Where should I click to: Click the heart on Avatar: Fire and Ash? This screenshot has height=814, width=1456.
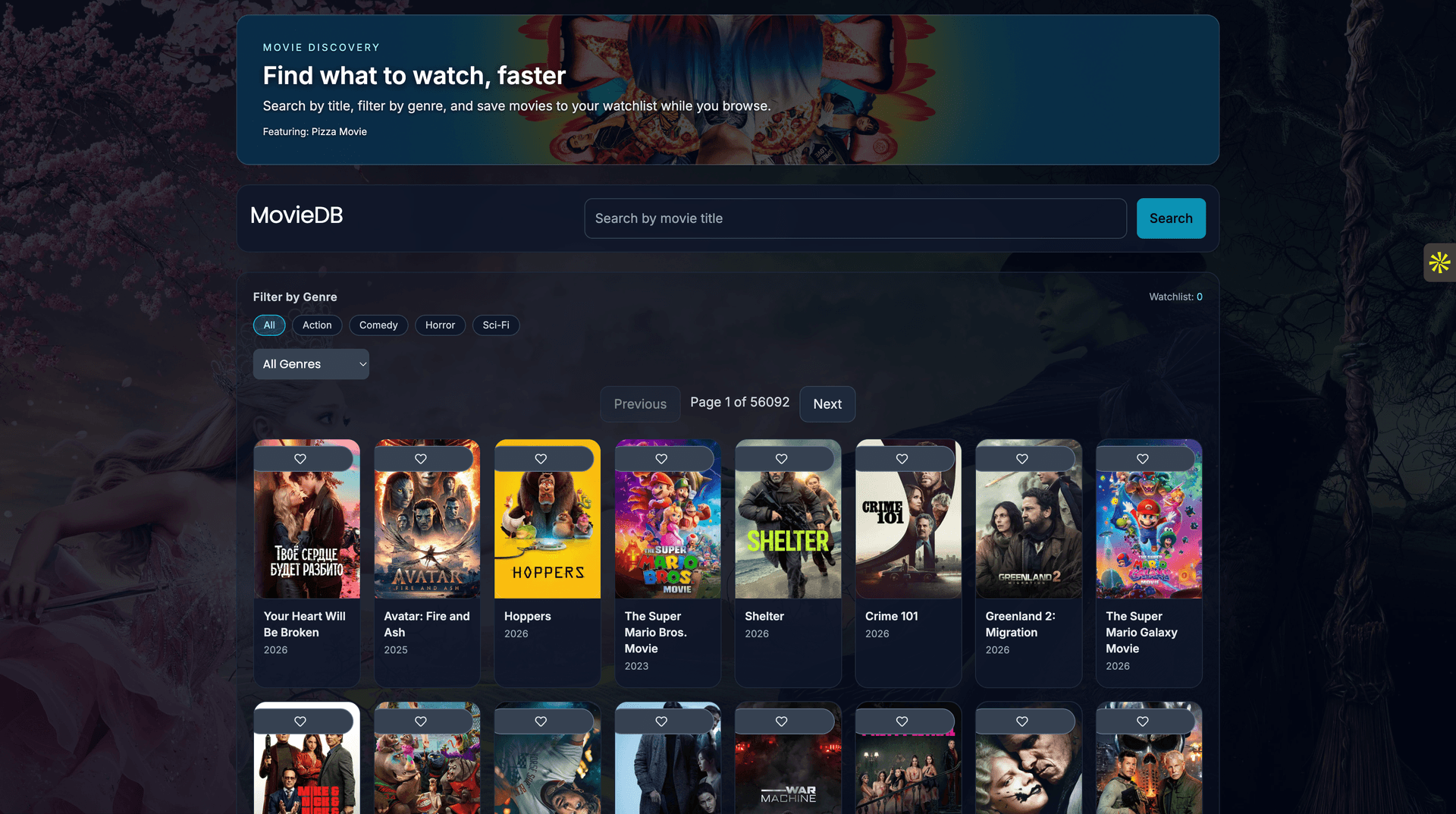[420, 458]
